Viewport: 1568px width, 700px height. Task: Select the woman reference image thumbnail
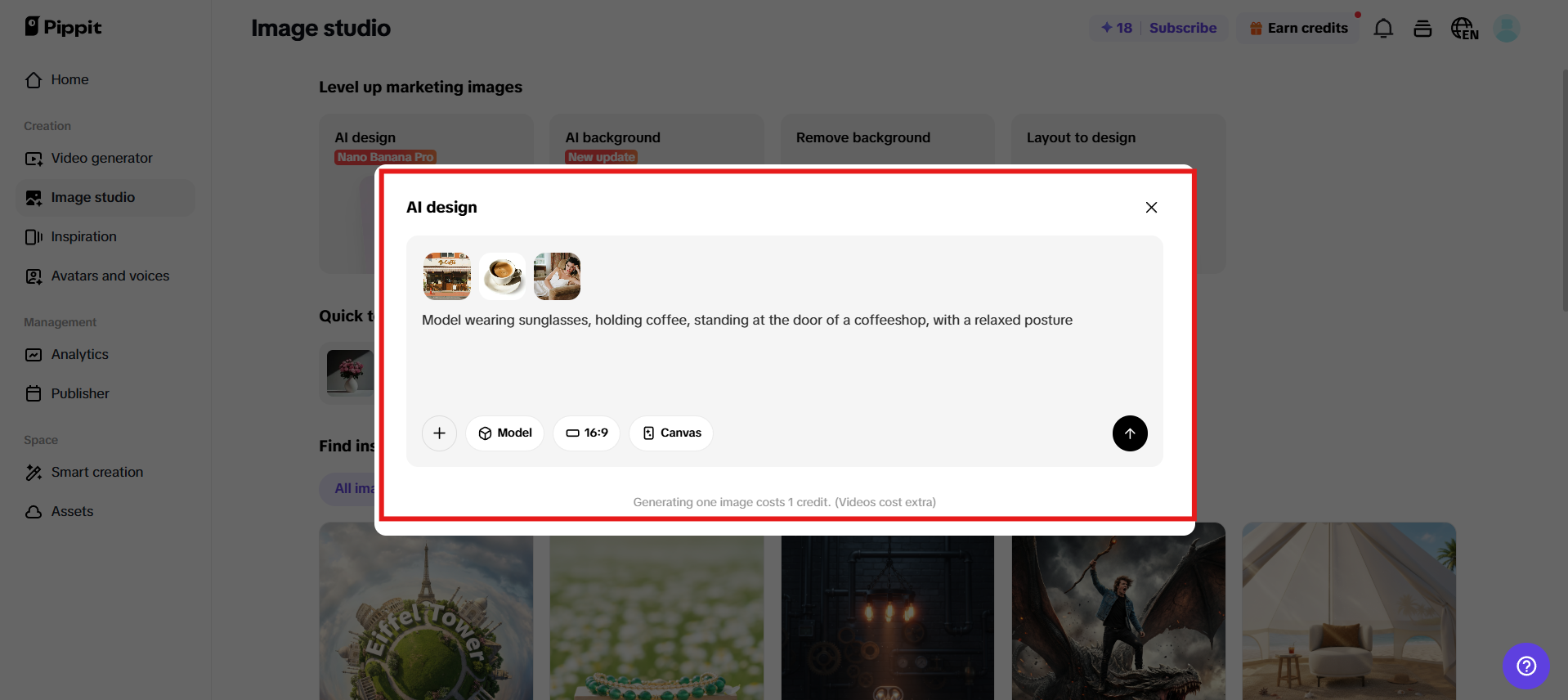558,276
